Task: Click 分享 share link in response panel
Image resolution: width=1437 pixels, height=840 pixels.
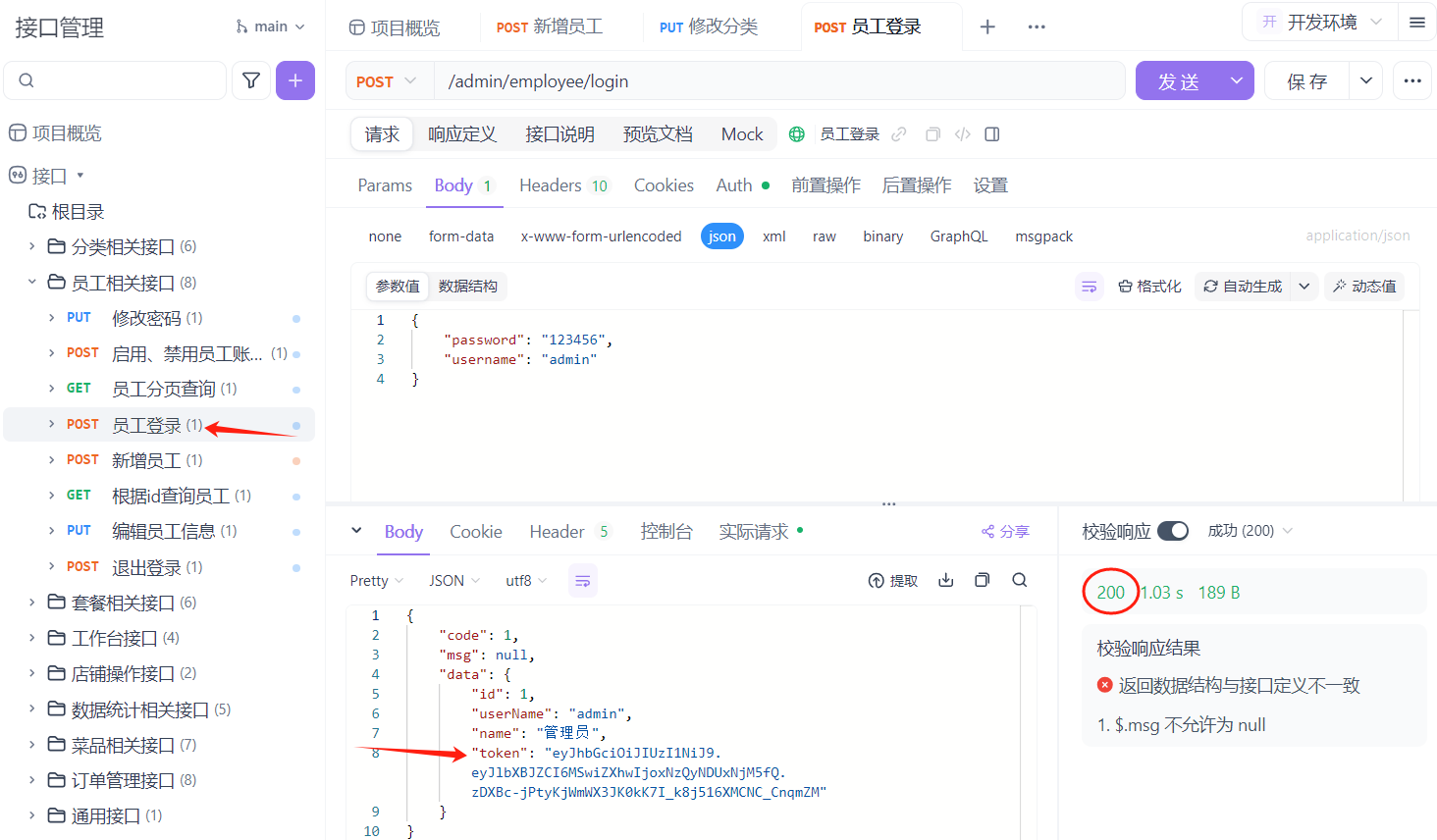Action: [x=1005, y=531]
